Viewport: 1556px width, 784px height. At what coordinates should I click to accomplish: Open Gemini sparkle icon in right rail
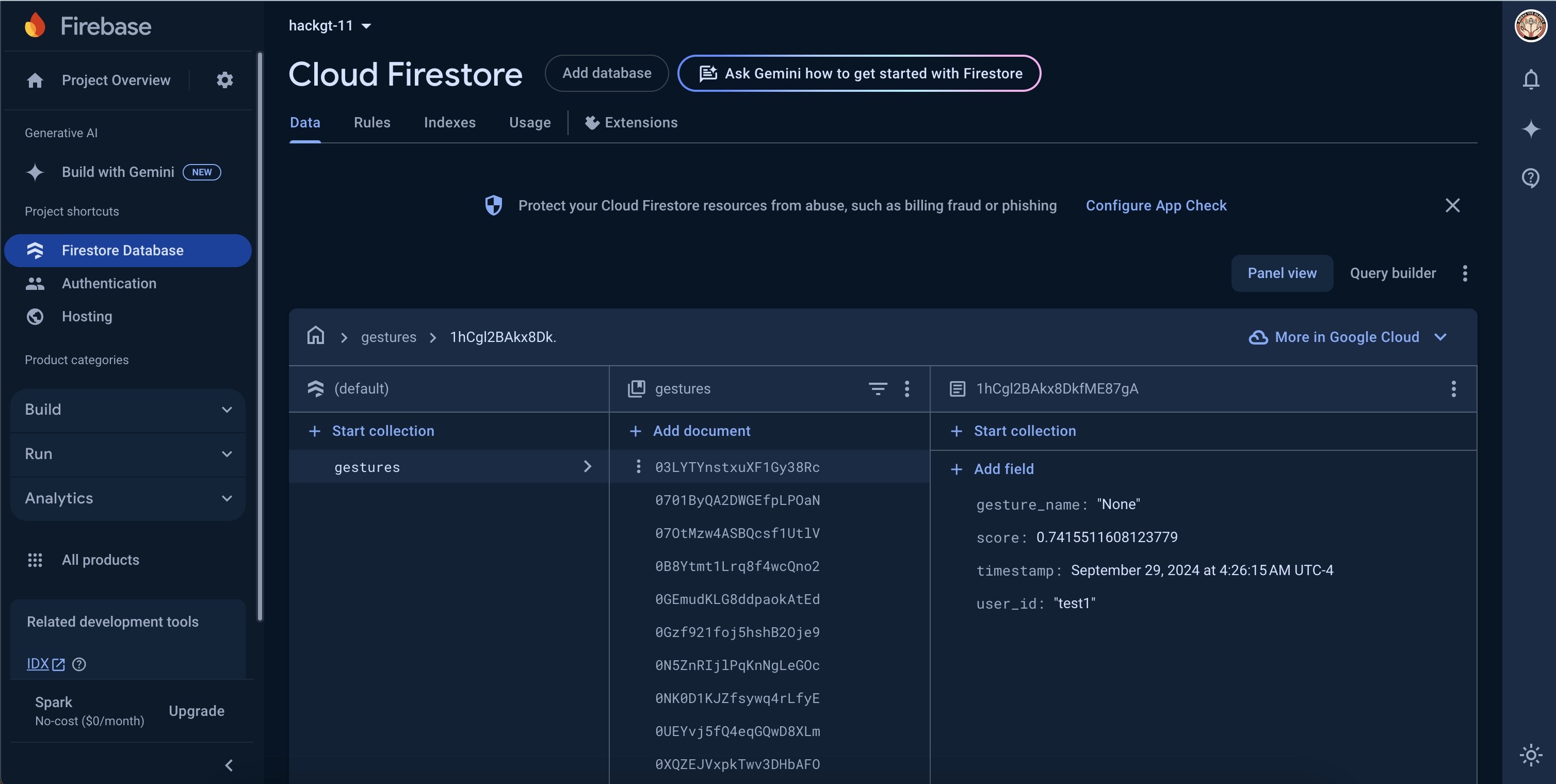pyautogui.click(x=1530, y=128)
